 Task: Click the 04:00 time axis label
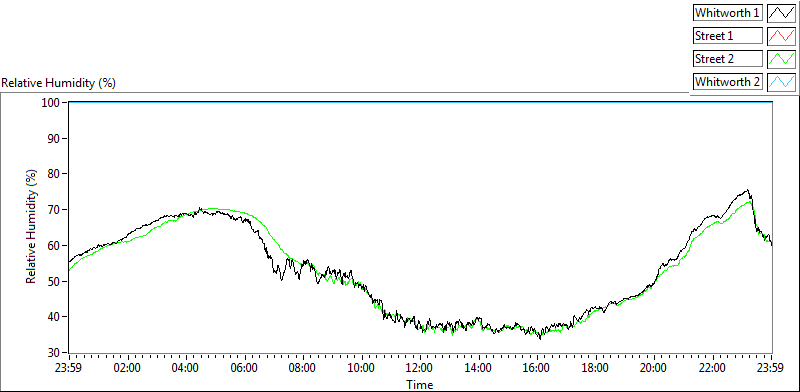click(186, 368)
